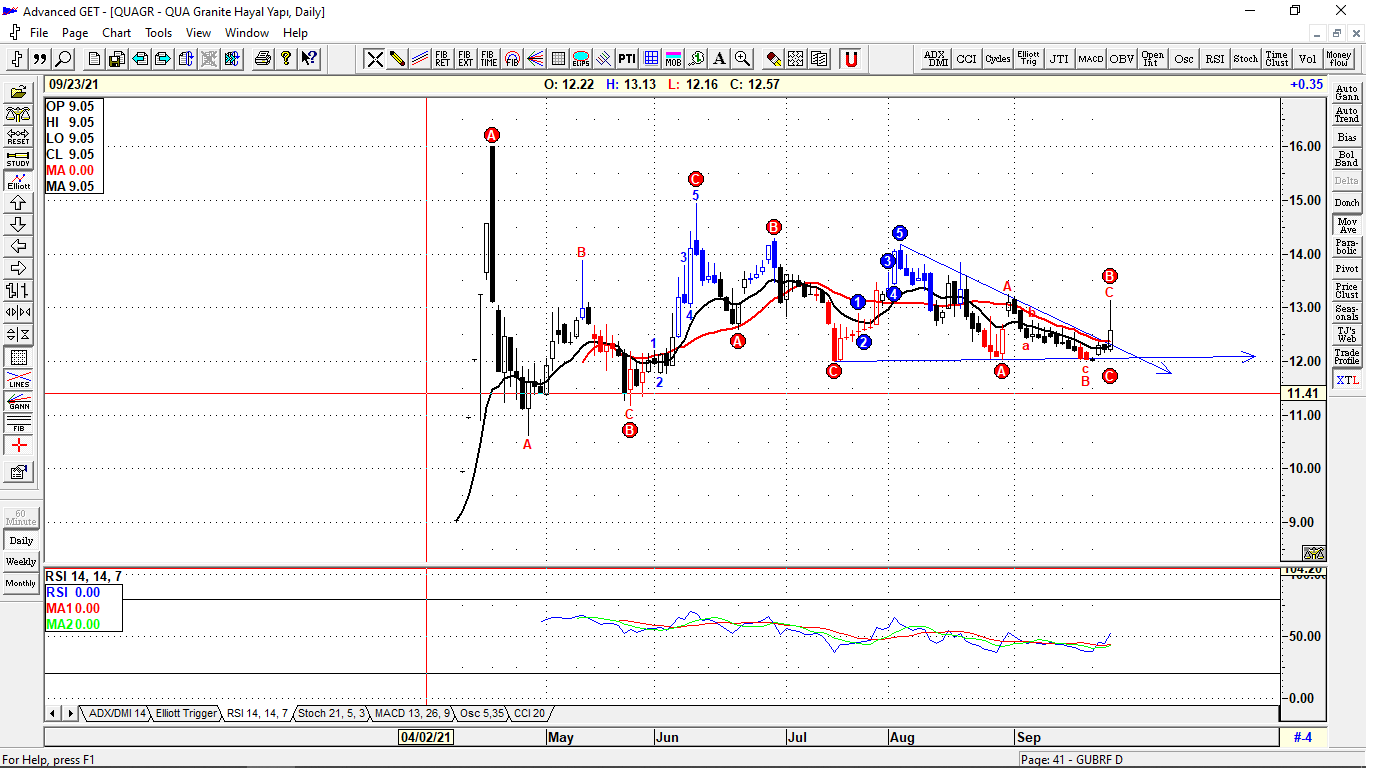Toggle the Bias overlay button
The image size is (1380, 768).
pos(1347,137)
